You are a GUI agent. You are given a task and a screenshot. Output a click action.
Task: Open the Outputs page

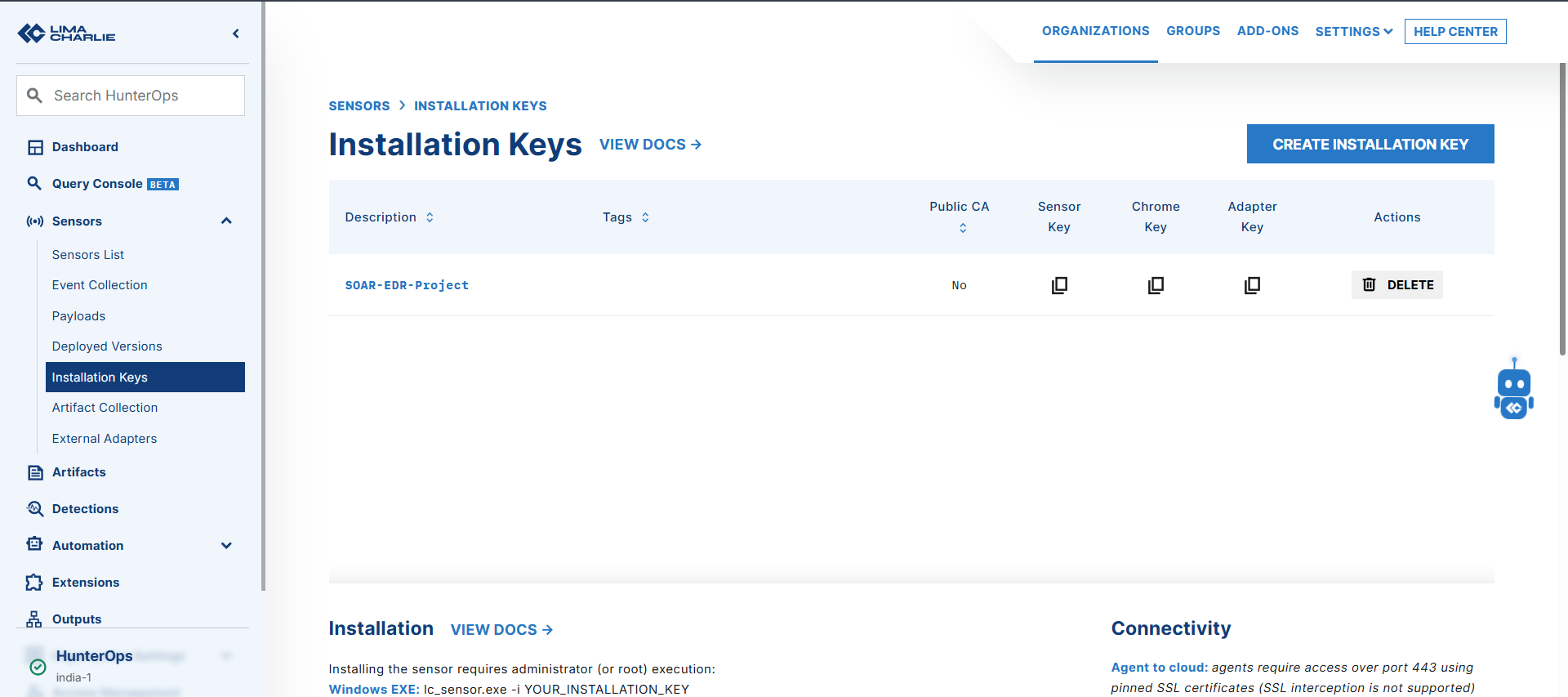(x=77, y=619)
